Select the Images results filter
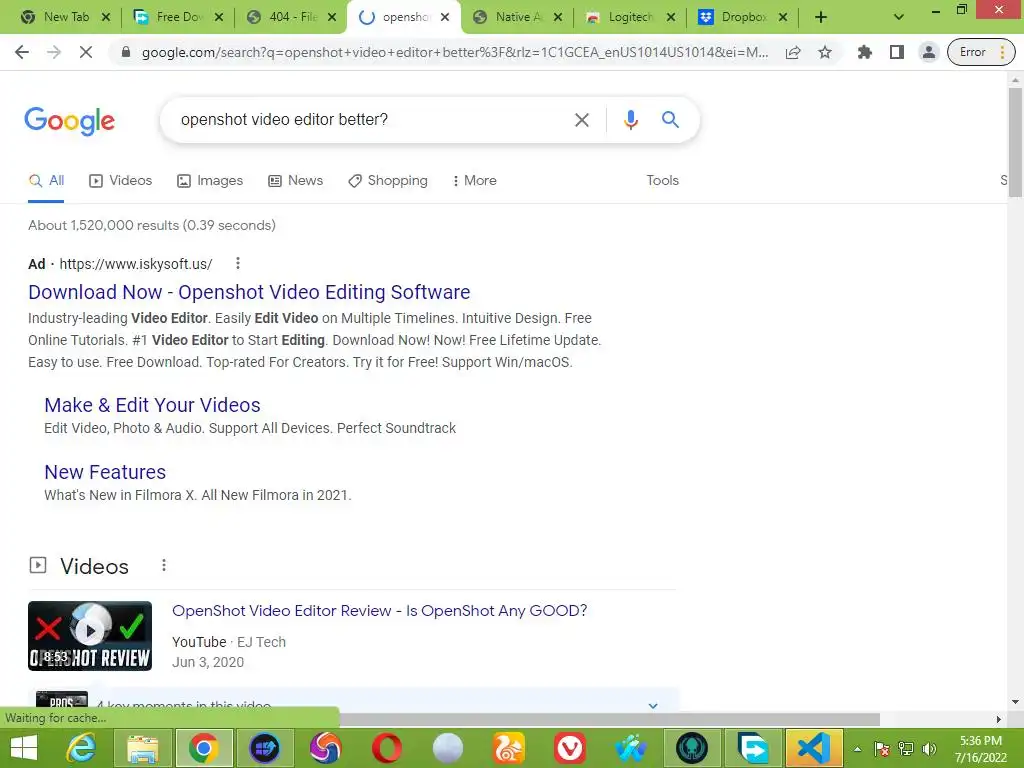This screenshot has width=1024, height=768. tap(210, 181)
